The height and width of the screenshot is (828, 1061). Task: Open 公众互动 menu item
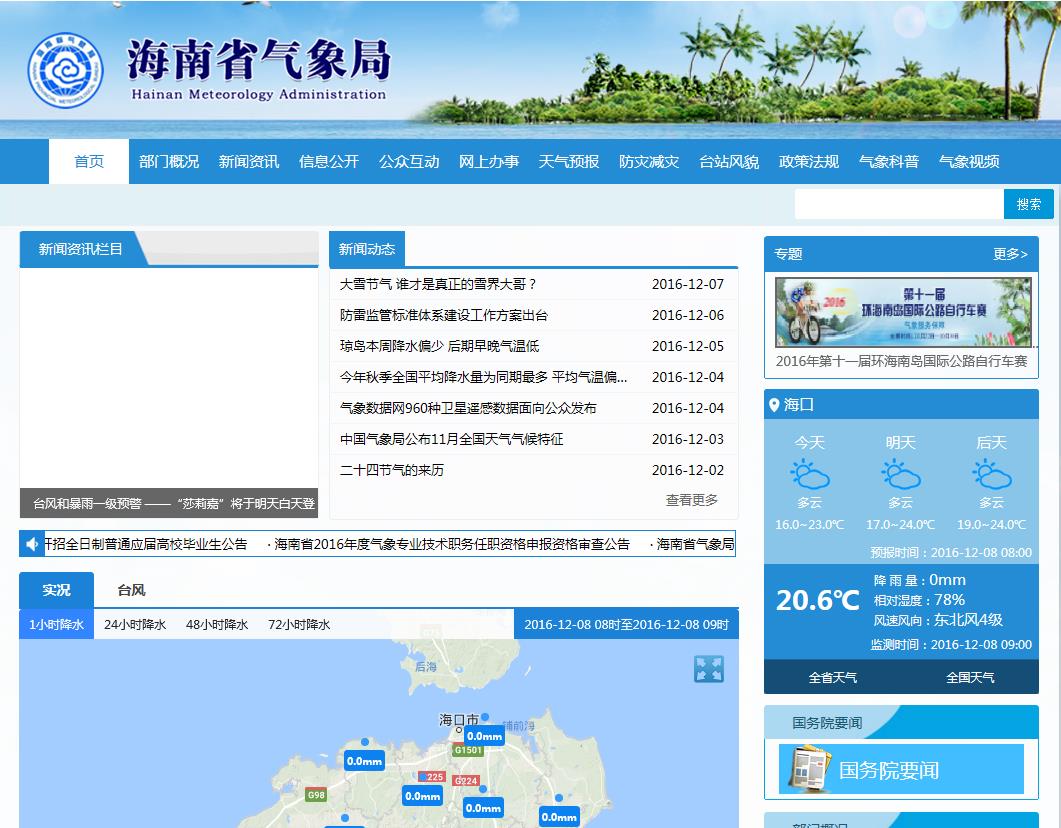tap(409, 162)
